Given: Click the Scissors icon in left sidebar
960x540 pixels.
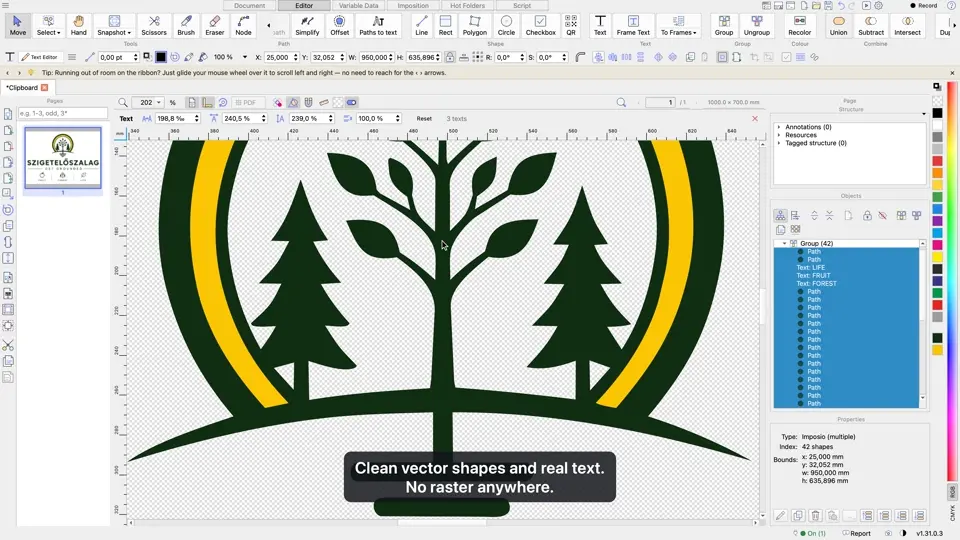Looking at the screenshot, I should pyautogui.click(x=8, y=345).
